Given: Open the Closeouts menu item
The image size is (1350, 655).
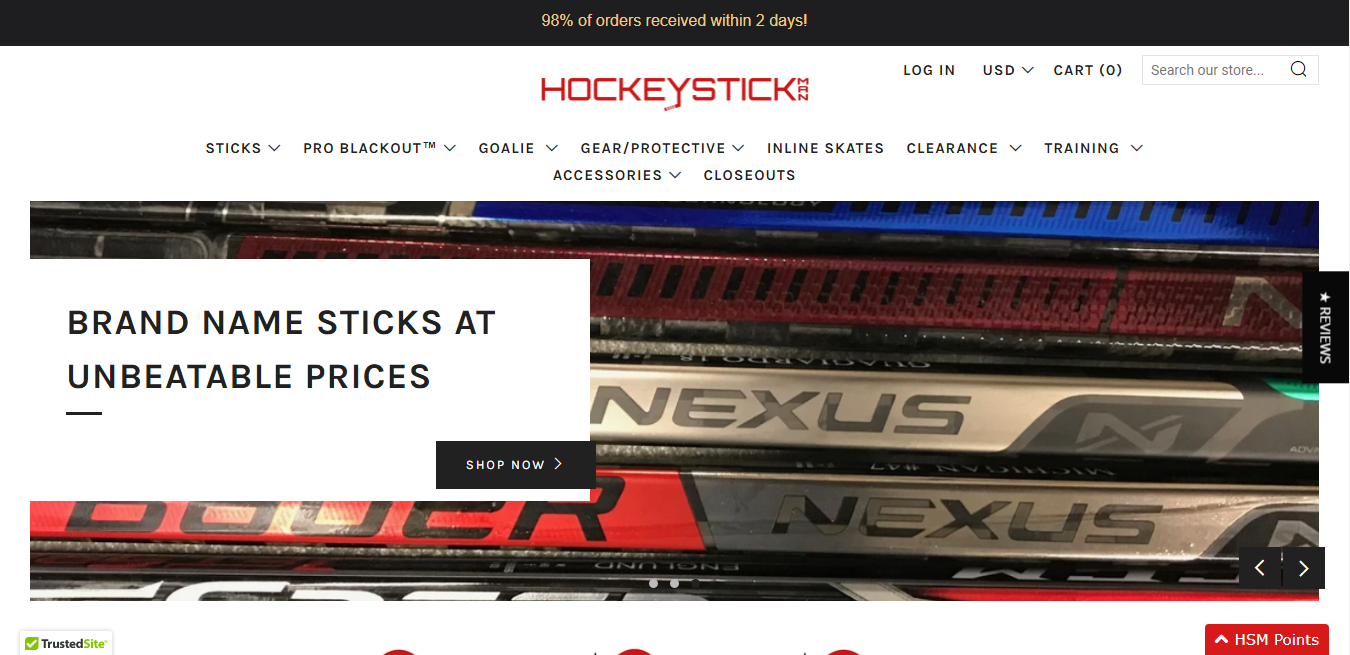Looking at the screenshot, I should pos(749,175).
